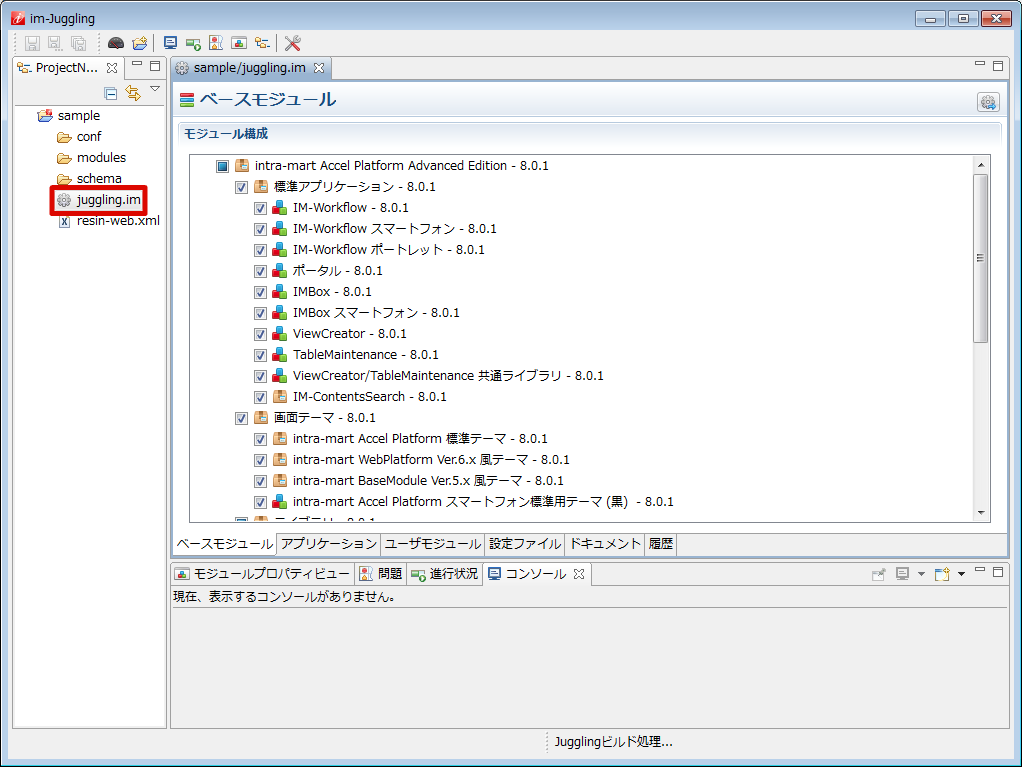Select the ベースモジュール bottom editor tab
The height and width of the screenshot is (767, 1022).
click(x=225, y=544)
